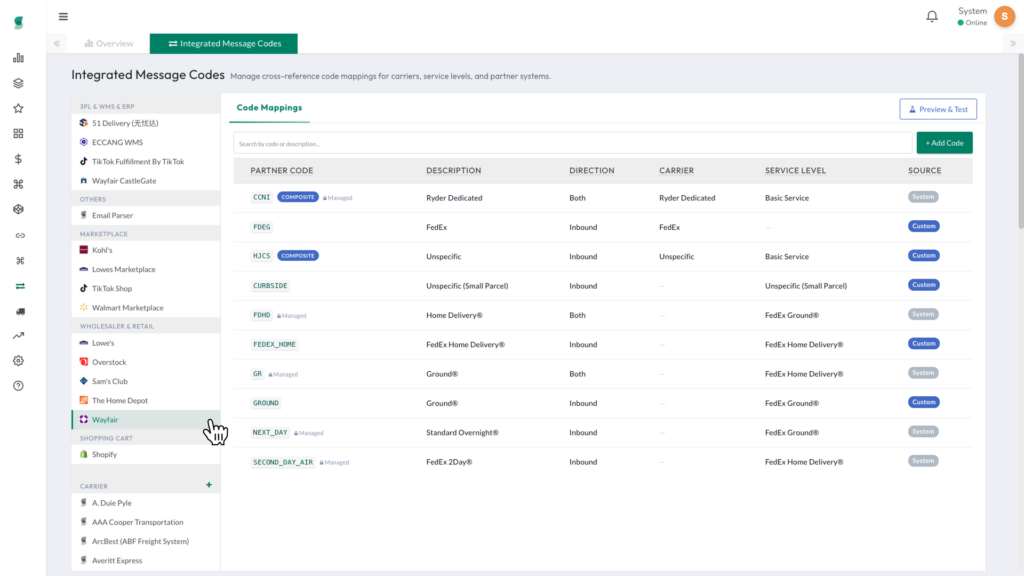The width and height of the screenshot is (1024, 576).
Task: Select TikTok Shop marketplace
Action: pyautogui.click(x=146, y=289)
